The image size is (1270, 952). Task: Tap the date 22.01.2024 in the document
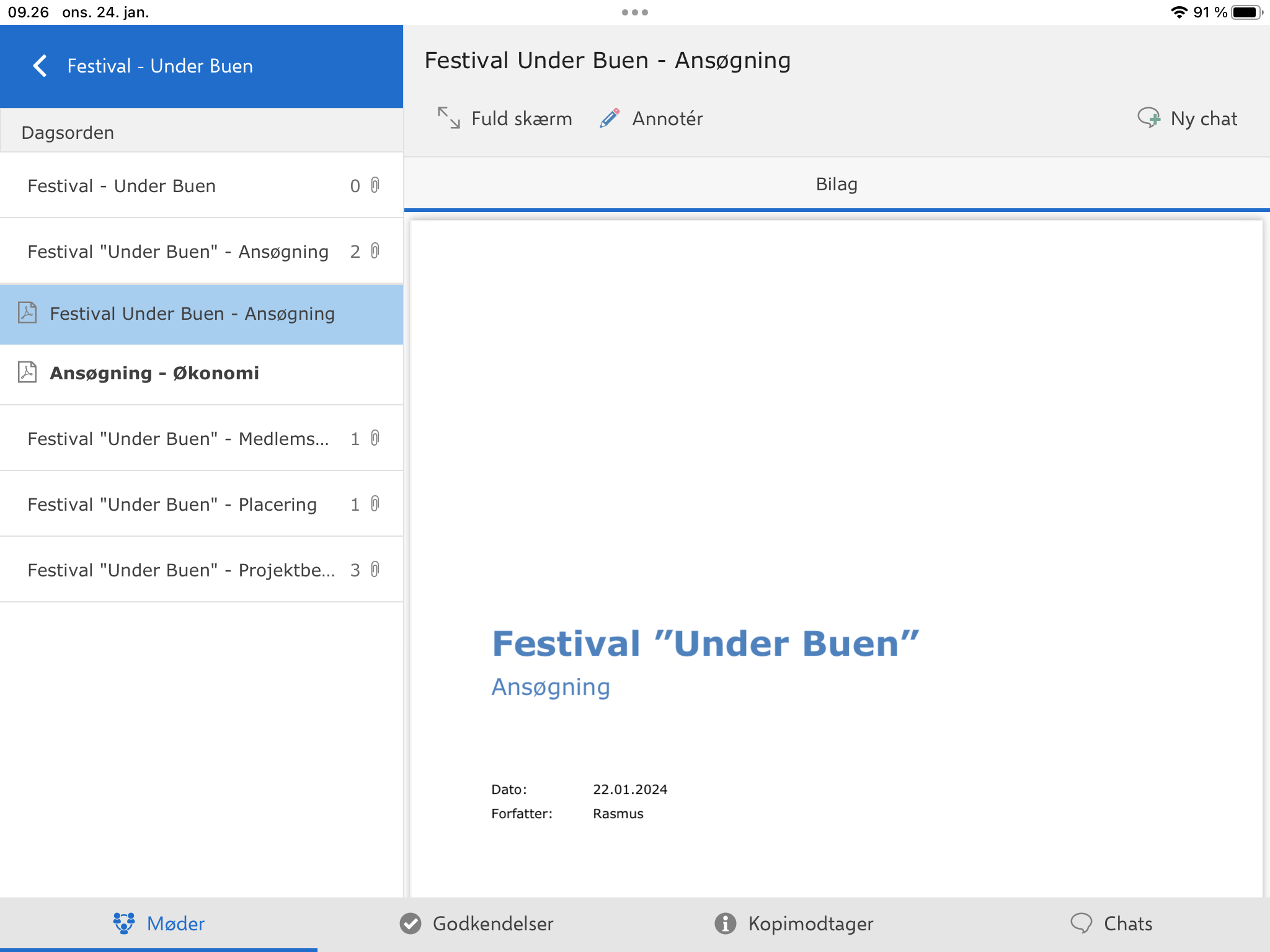coord(630,789)
